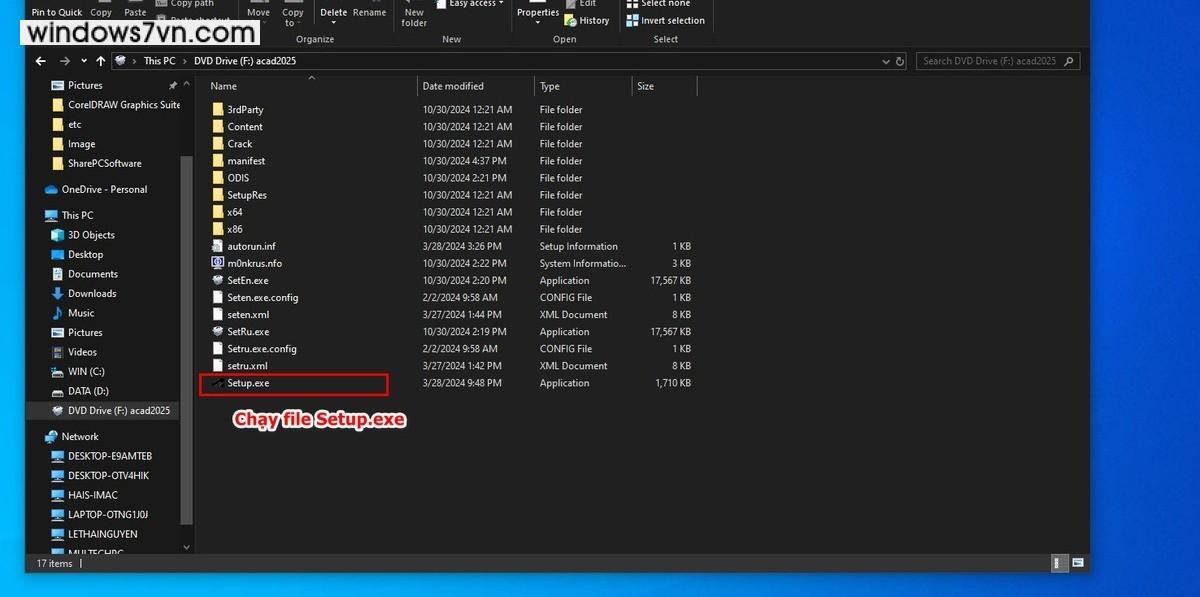Click the Back arrow navigation icon
This screenshot has height=597, width=1200.
pos(41,61)
